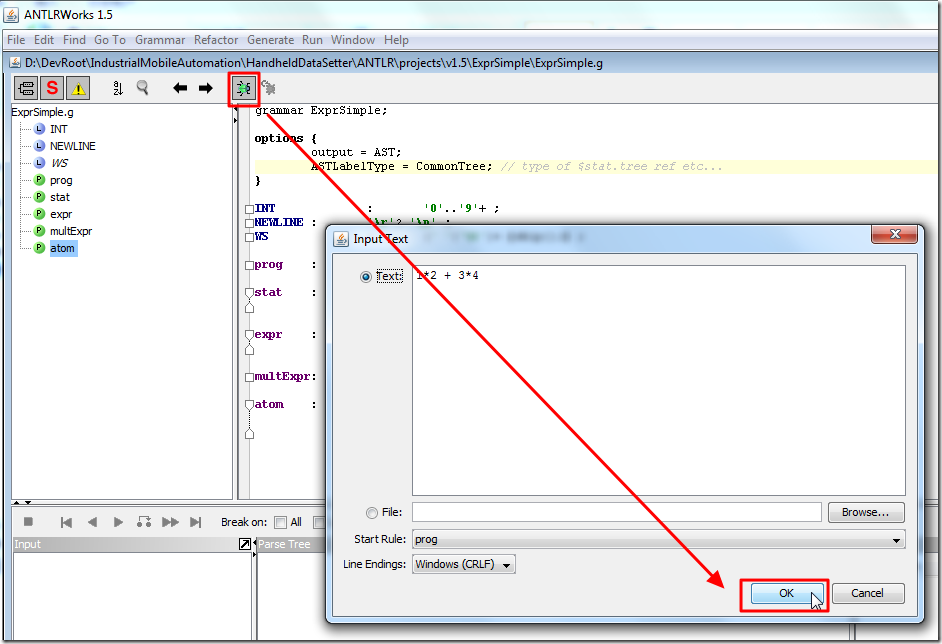Collapse the atom rule fold marker
This screenshot has width=942, height=644.
click(x=249, y=405)
